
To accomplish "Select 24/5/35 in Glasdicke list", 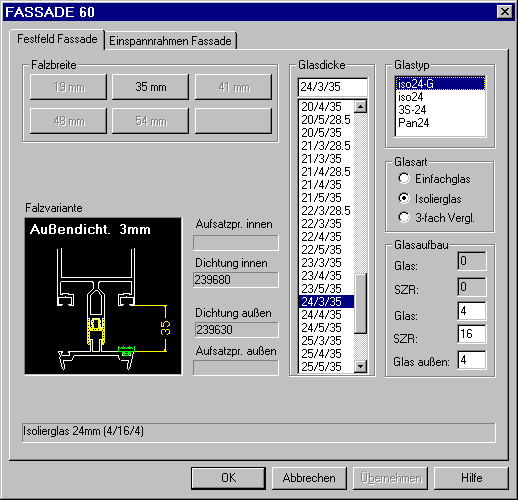I will coord(326,328).
